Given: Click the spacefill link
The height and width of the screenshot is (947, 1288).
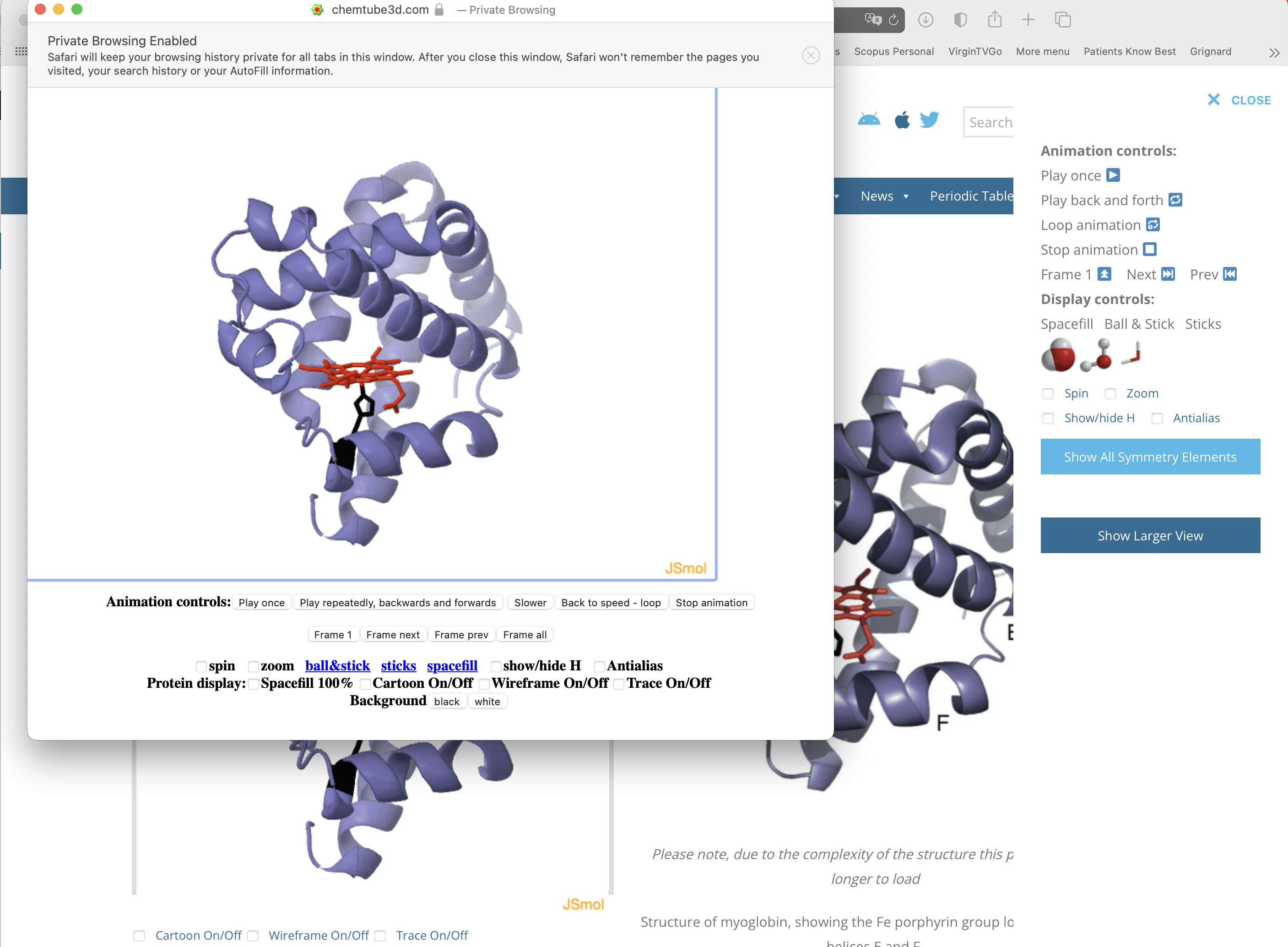Looking at the screenshot, I should (452, 665).
